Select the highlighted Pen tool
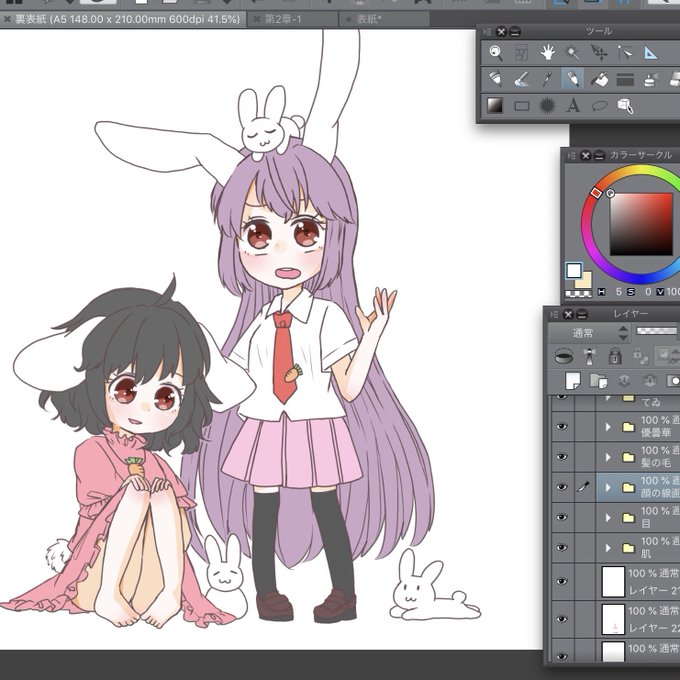This screenshot has width=680, height=680. coord(573,79)
